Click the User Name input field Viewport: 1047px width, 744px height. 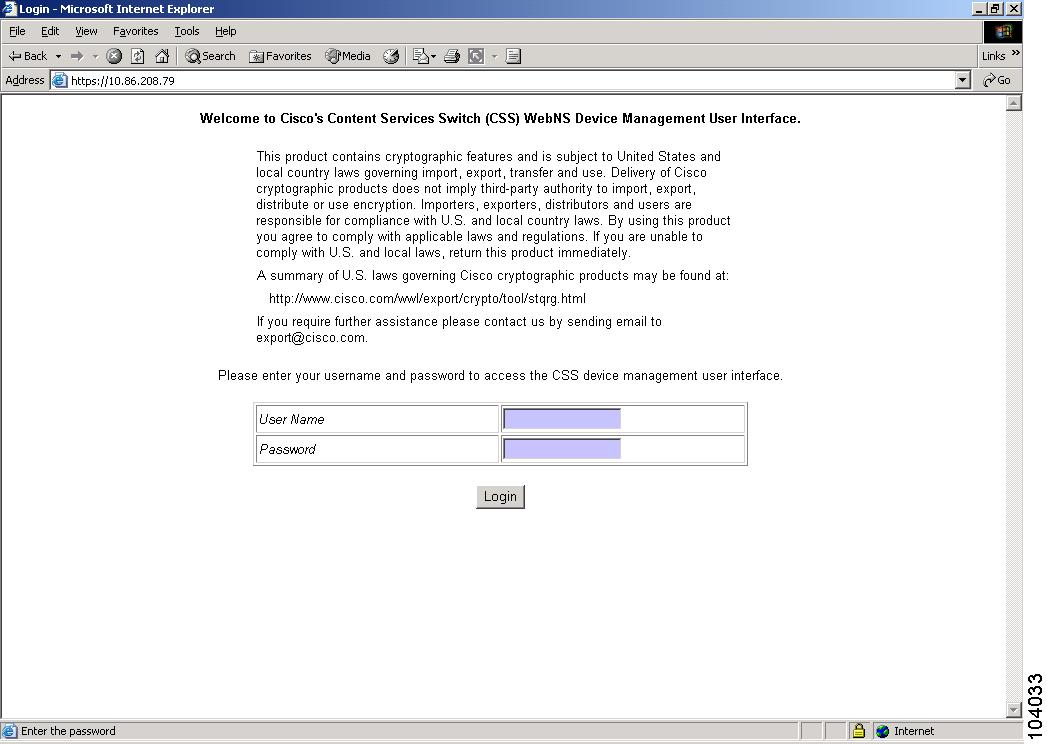point(562,419)
